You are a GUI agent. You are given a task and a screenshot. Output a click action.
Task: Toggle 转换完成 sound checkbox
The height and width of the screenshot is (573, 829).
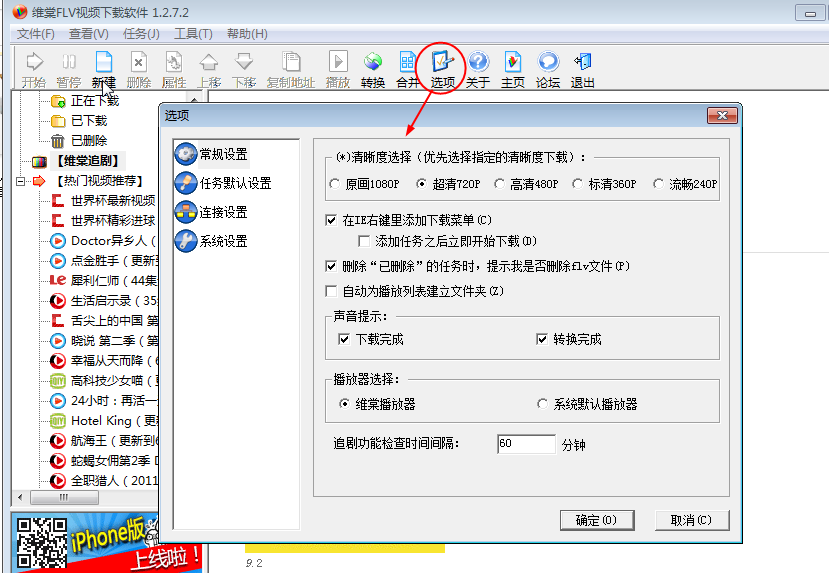pos(542,339)
